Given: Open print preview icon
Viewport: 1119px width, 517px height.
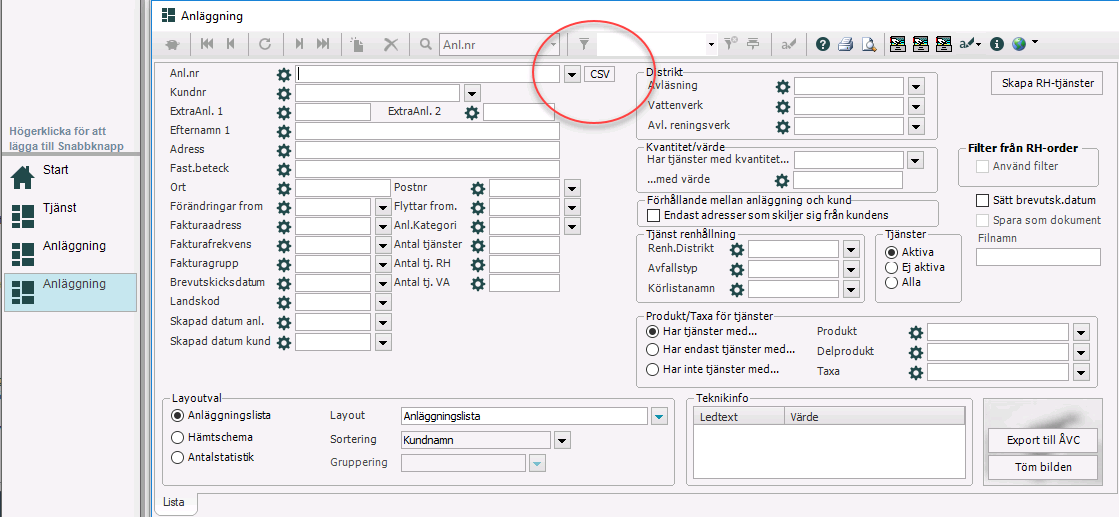Looking at the screenshot, I should pyautogui.click(x=869, y=44).
